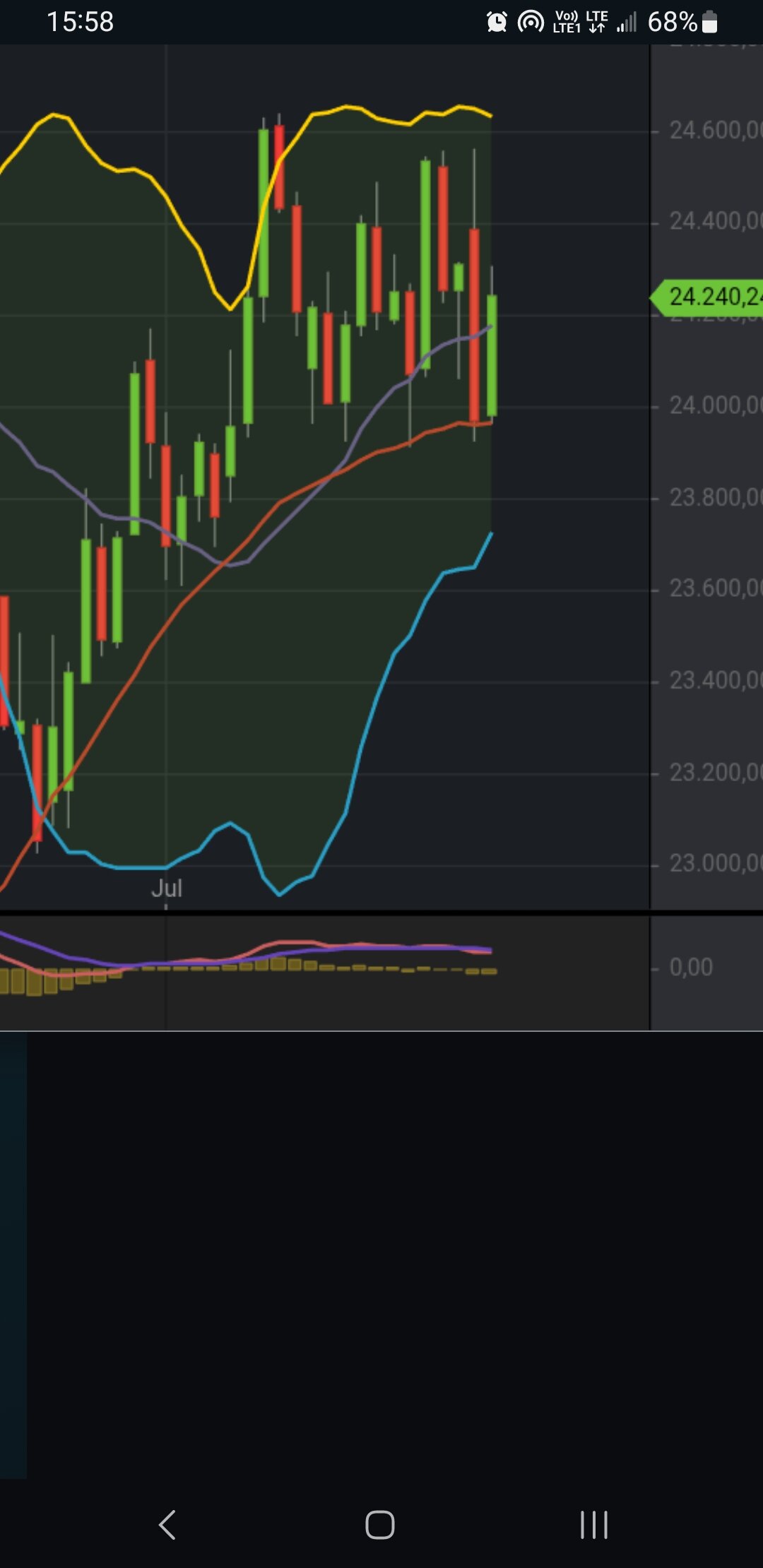Tap the 68% battery percentage text
Screen dimensions: 763x1568
pyautogui.click(x=672, y=23)
